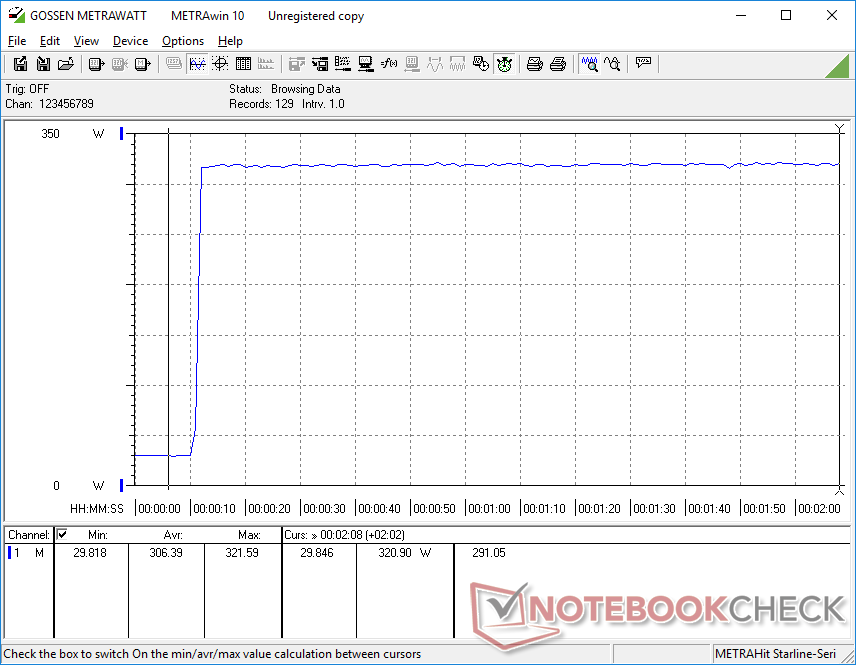The image size is (856, 665).
Task: Open the f(x) math function icon
Action: (x=389, y=64)
